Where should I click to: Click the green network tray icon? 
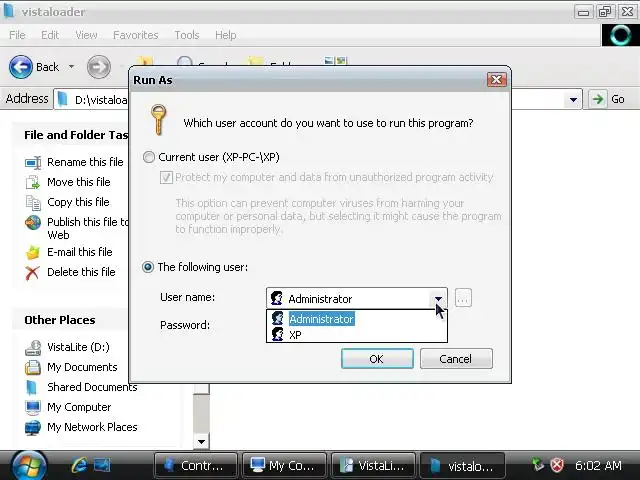tap(538, 465)
